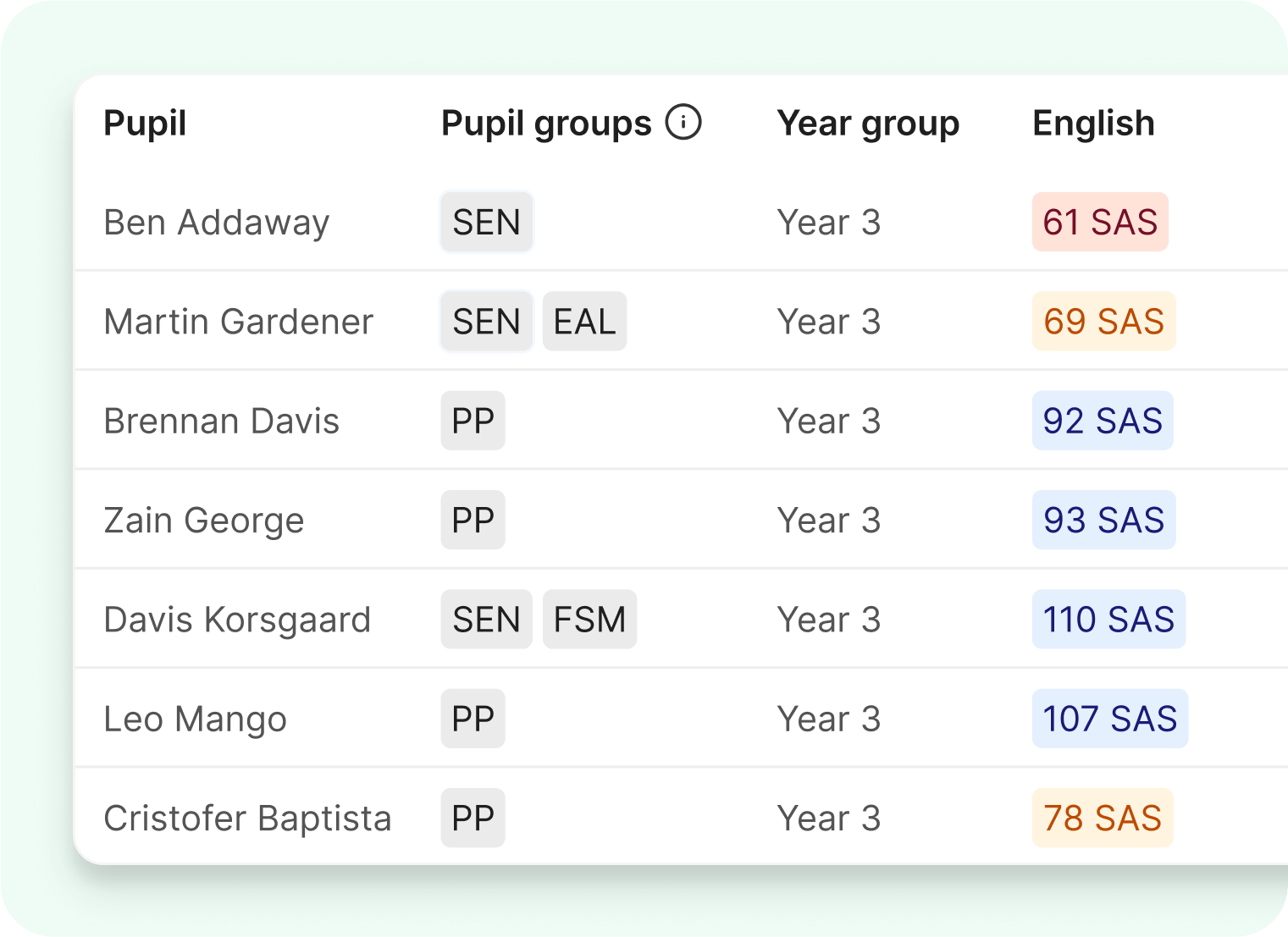Select the 110 SAS score badge

[x=1108, y=620]
